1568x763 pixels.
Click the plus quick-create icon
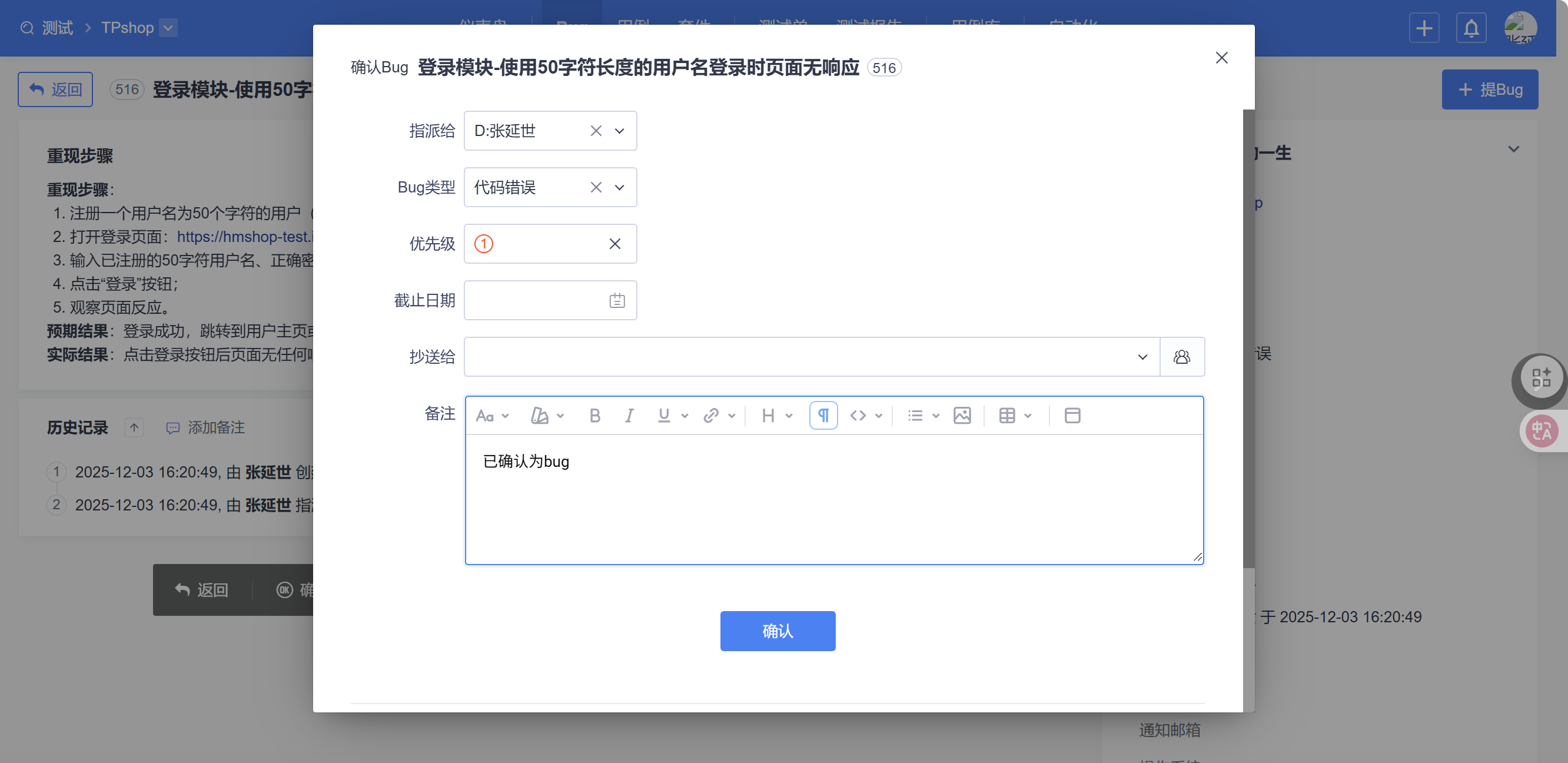point(1424,28)
